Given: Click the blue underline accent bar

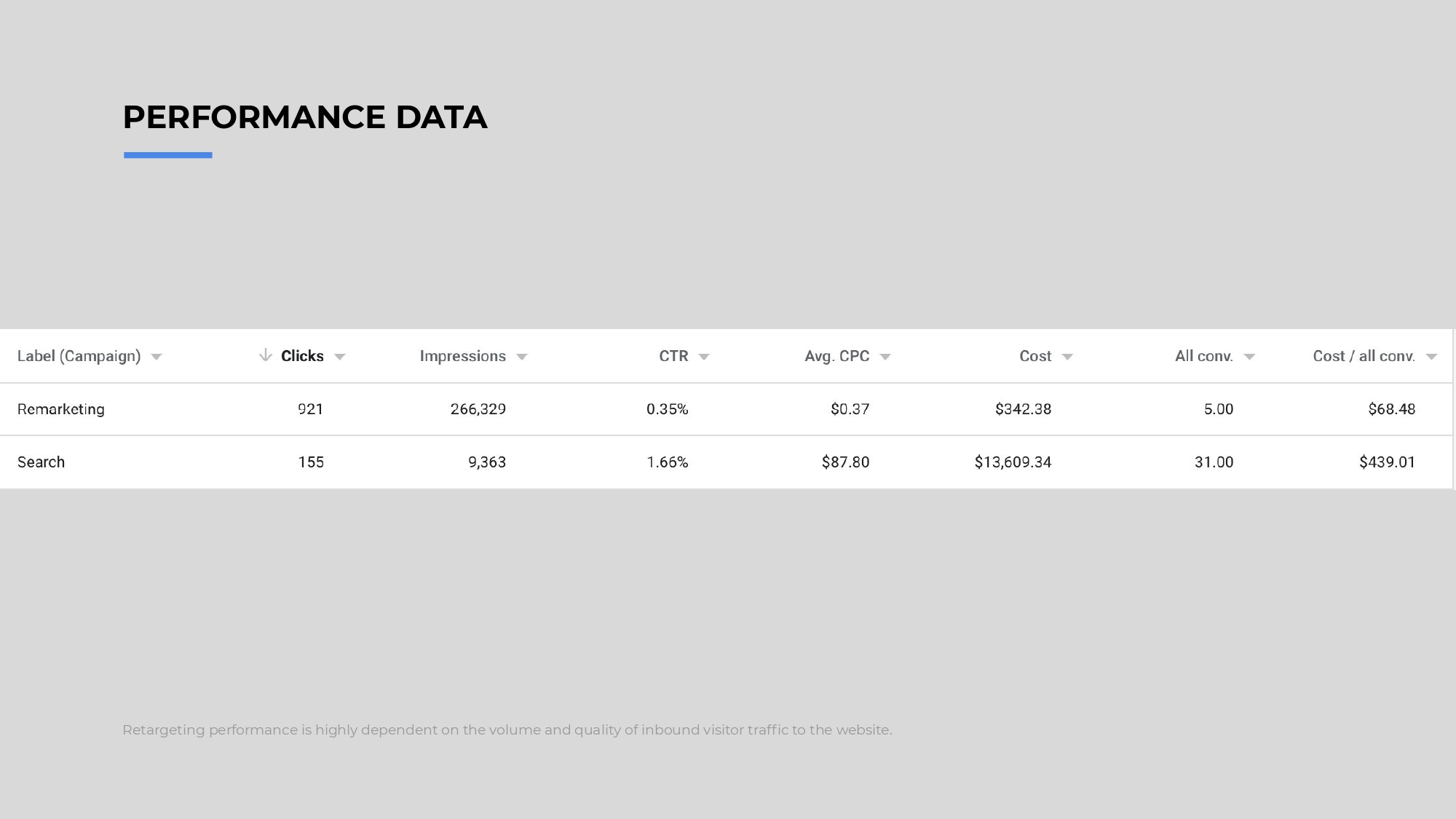Looking at the screenshot, I should click(x=168, y=155).
